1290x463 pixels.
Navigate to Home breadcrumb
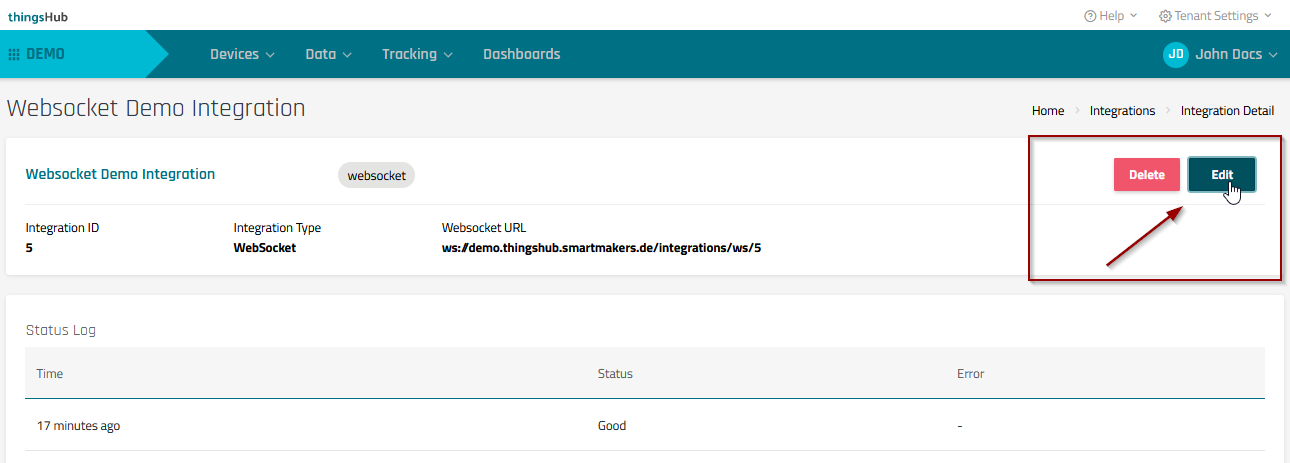point(1048,111)
